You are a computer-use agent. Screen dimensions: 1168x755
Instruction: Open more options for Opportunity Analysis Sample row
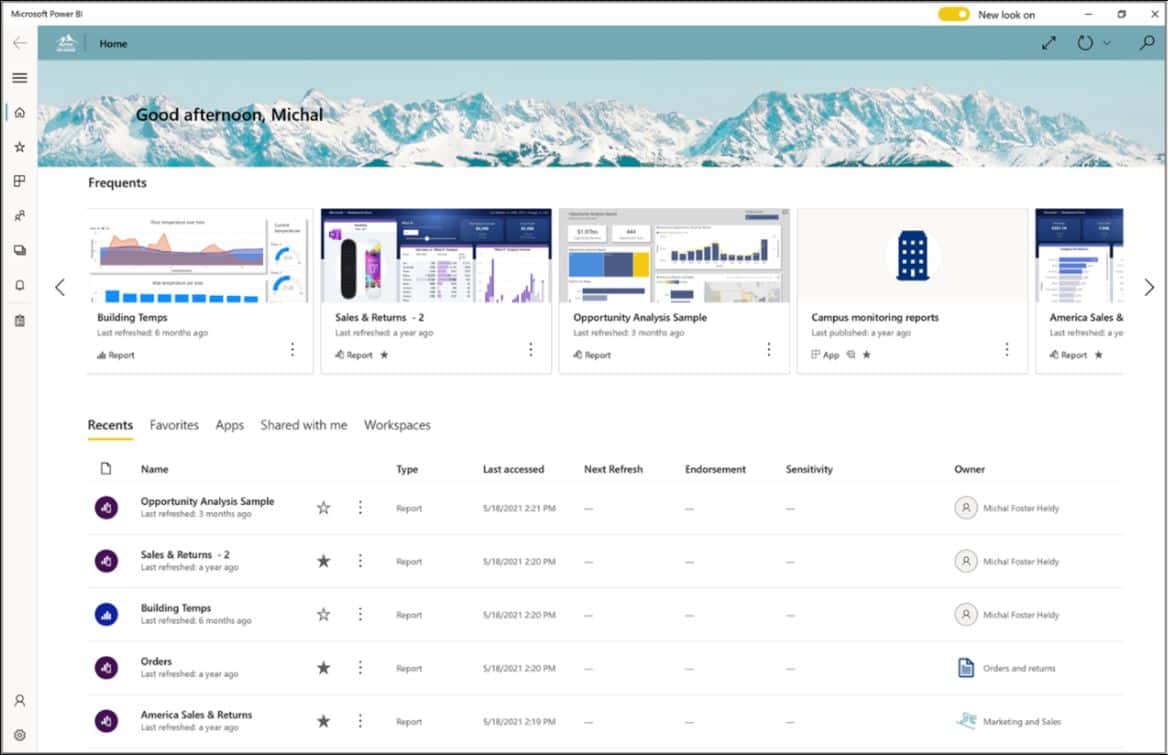(x=360, y=508)
